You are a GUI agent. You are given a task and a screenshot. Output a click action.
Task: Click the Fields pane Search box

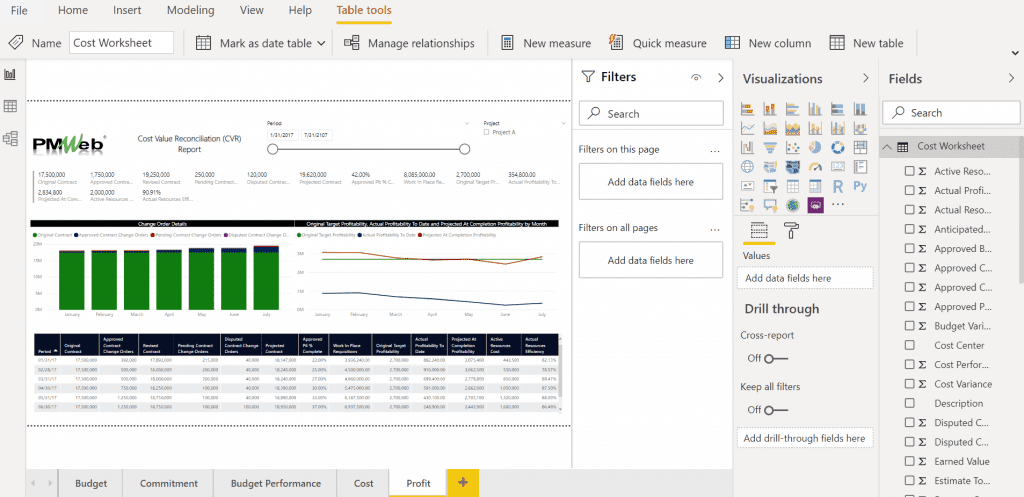[x=950, y=112]
